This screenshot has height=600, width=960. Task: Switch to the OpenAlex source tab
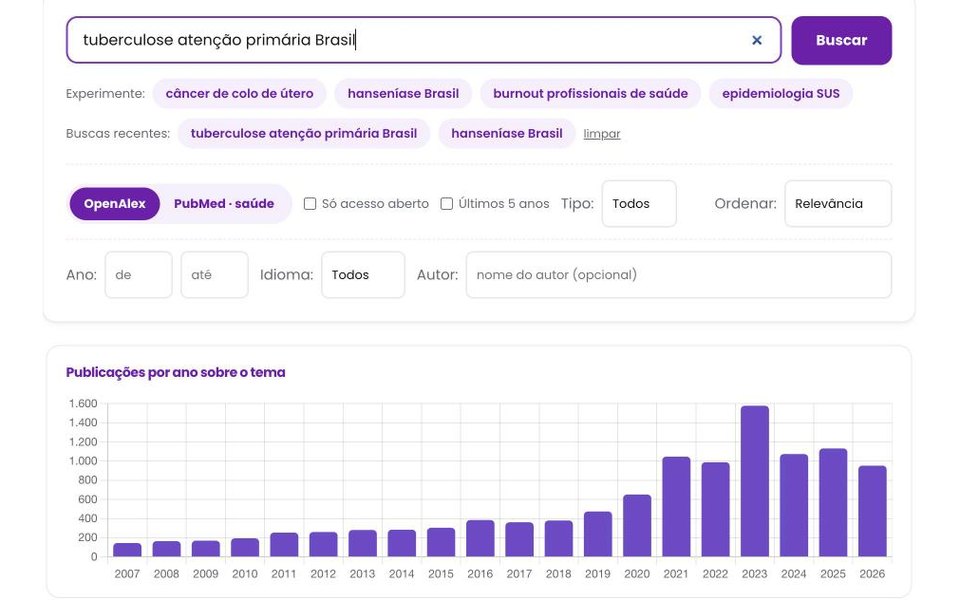coord(114,204)
